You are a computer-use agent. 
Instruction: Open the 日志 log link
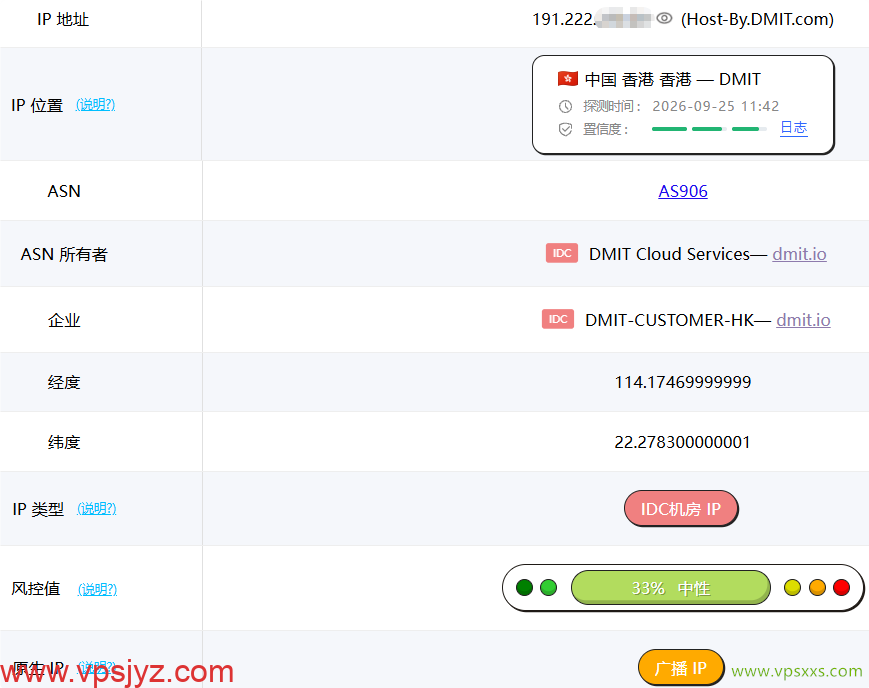tap(793, 128)
